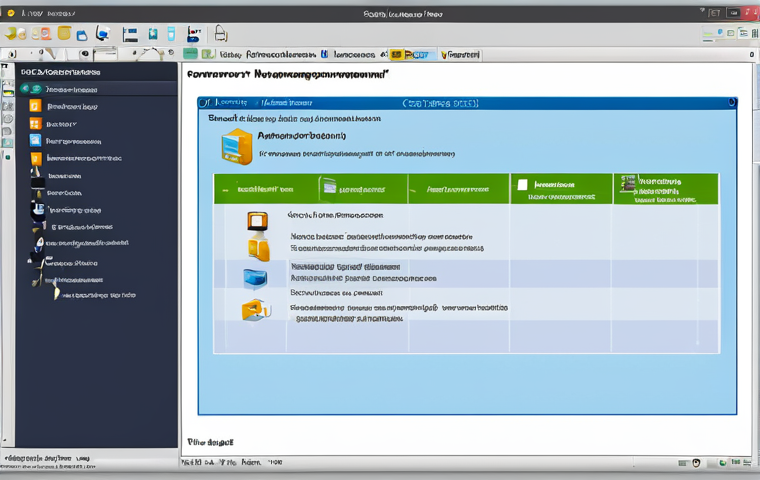
Task: Click the blue and red flag toolbar icon
Action: (x=193, y=34)
